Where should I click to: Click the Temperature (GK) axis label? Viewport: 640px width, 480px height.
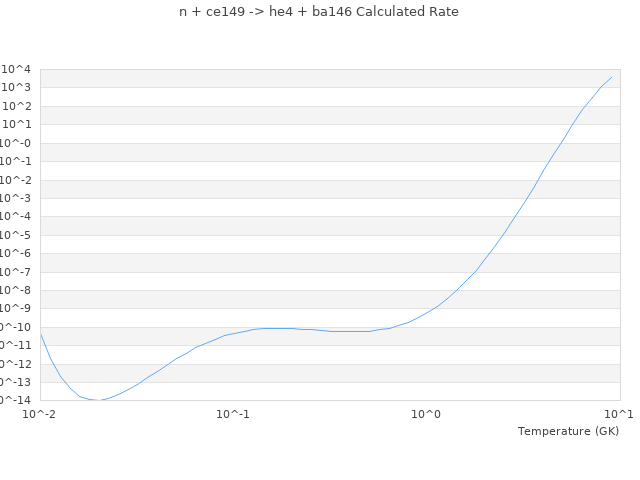click(x=568, y=431)
